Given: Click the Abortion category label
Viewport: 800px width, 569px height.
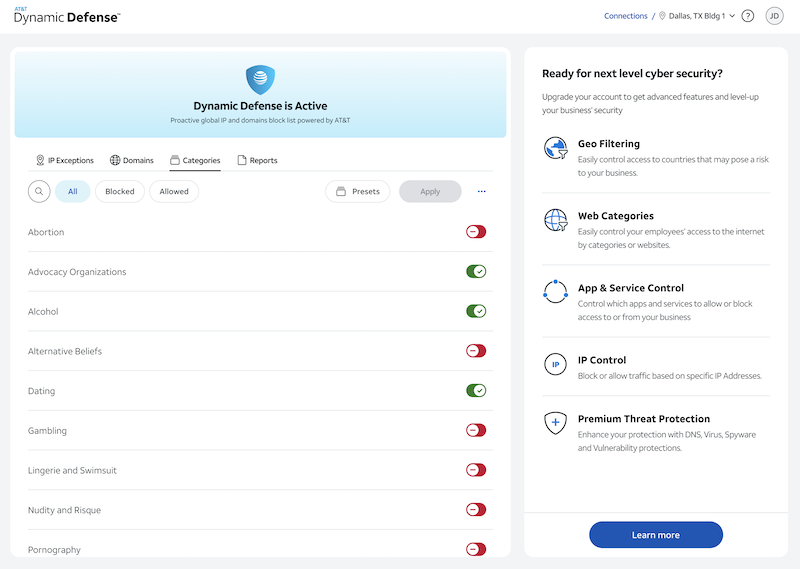Looking at the screenshot, I should (46, 232).
